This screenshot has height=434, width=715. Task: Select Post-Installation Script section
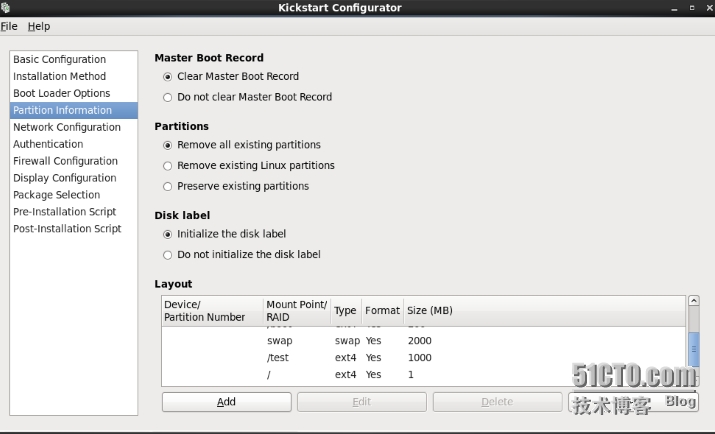(73, 228)
